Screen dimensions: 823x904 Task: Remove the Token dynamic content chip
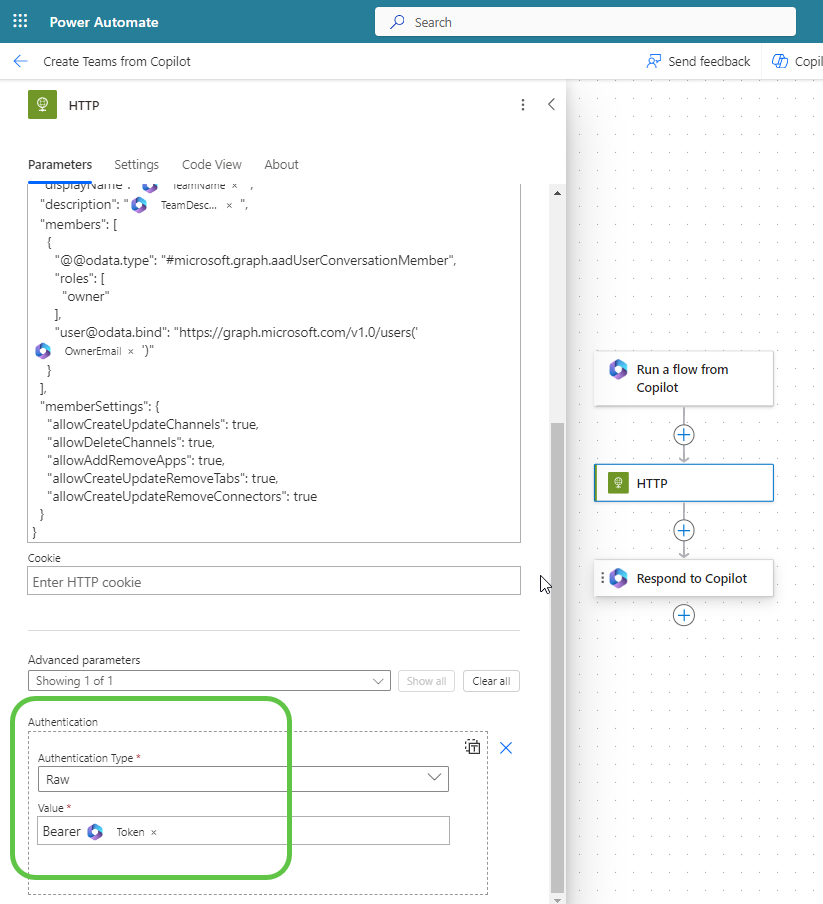click(154, 832)
